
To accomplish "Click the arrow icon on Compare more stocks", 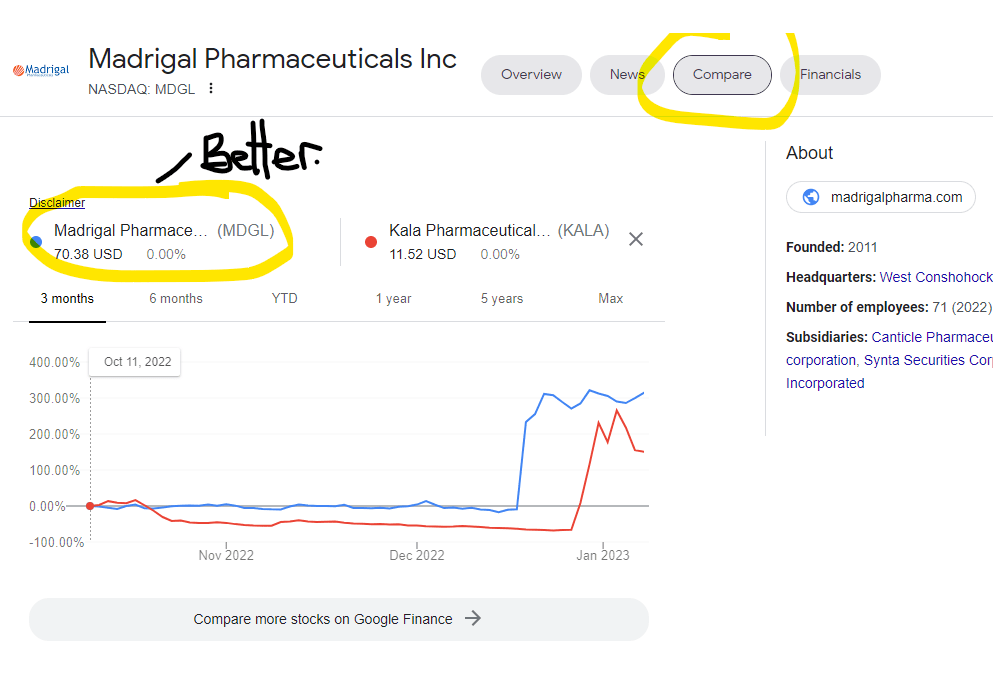I will [x=474, y=619].
